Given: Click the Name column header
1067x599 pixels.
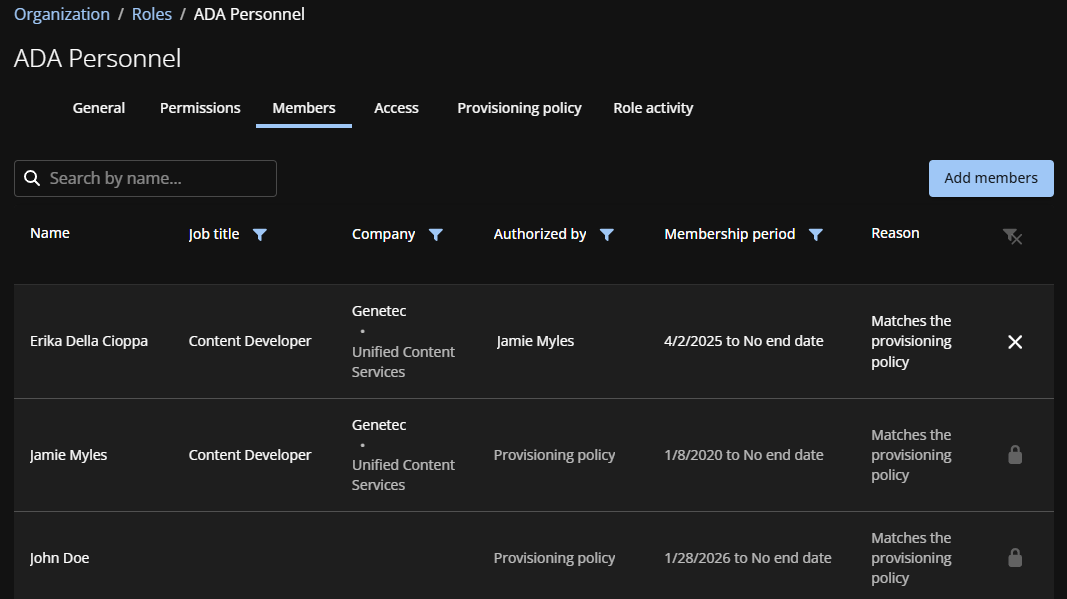Looking at the screenshot, I should [50, 233].
